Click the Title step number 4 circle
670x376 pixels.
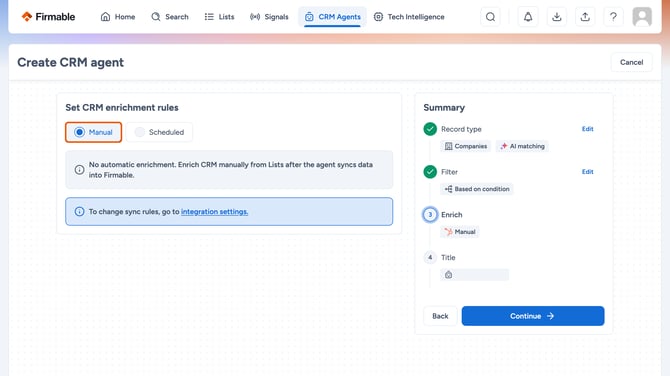click(430, 257)
